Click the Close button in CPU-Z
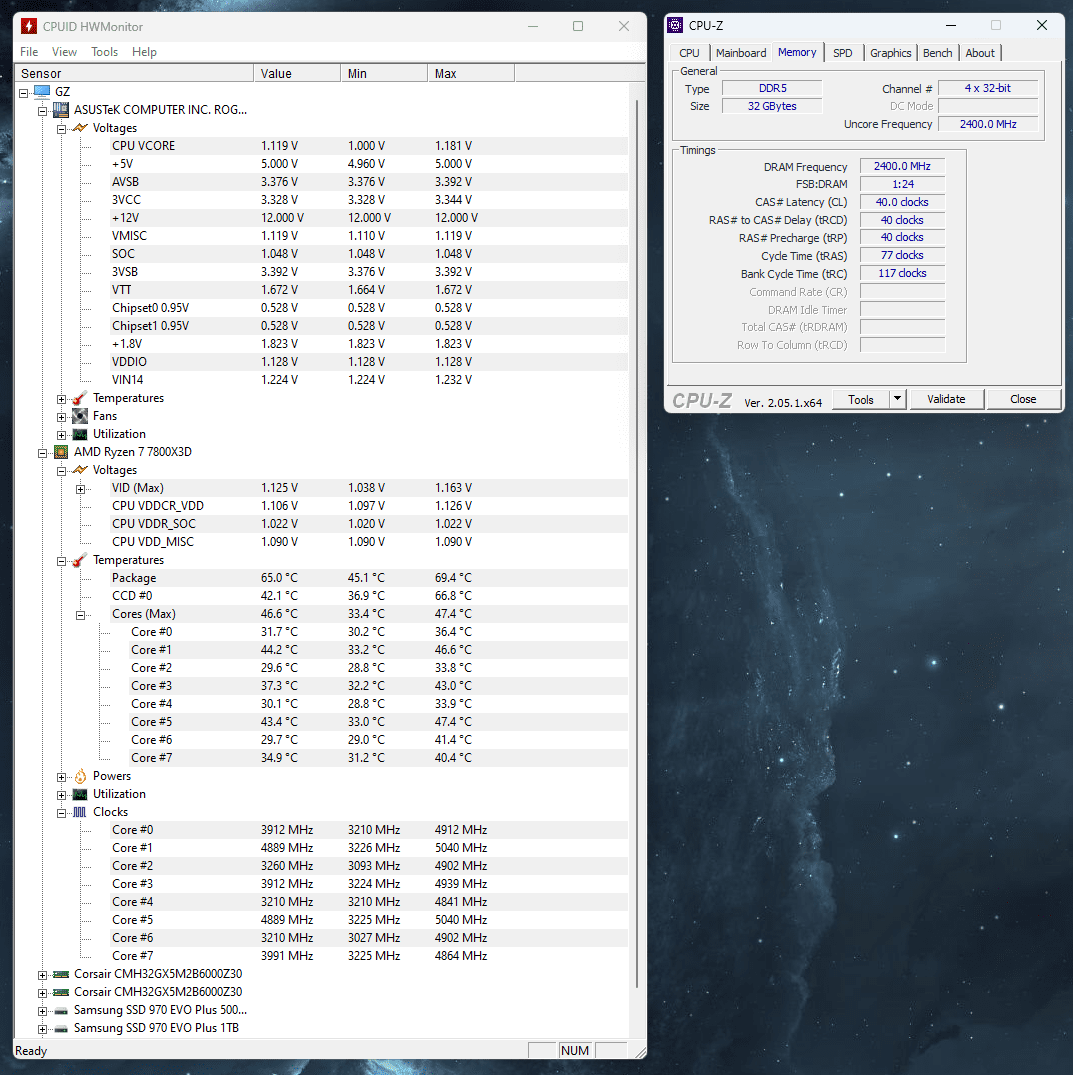This screenshot has width=1073, height=1075. 1023,399
